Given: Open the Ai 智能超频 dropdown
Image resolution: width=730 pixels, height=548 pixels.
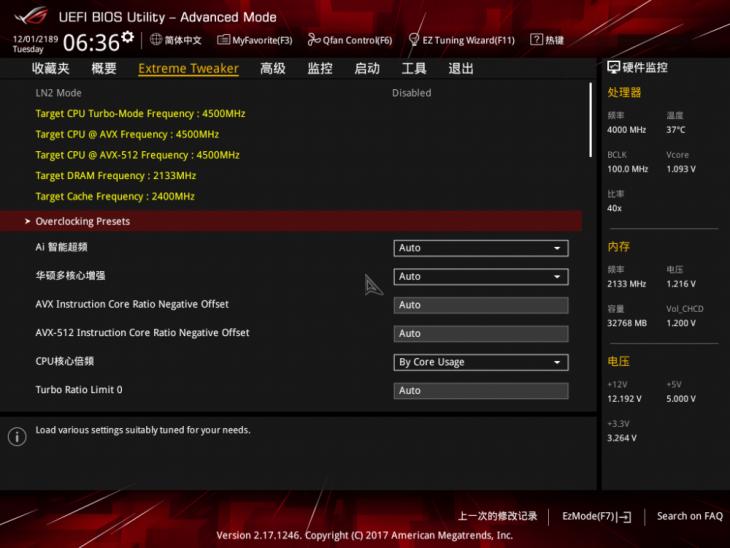Looking at the screenshot, I should pyautogui.click(x=480, y=248).
